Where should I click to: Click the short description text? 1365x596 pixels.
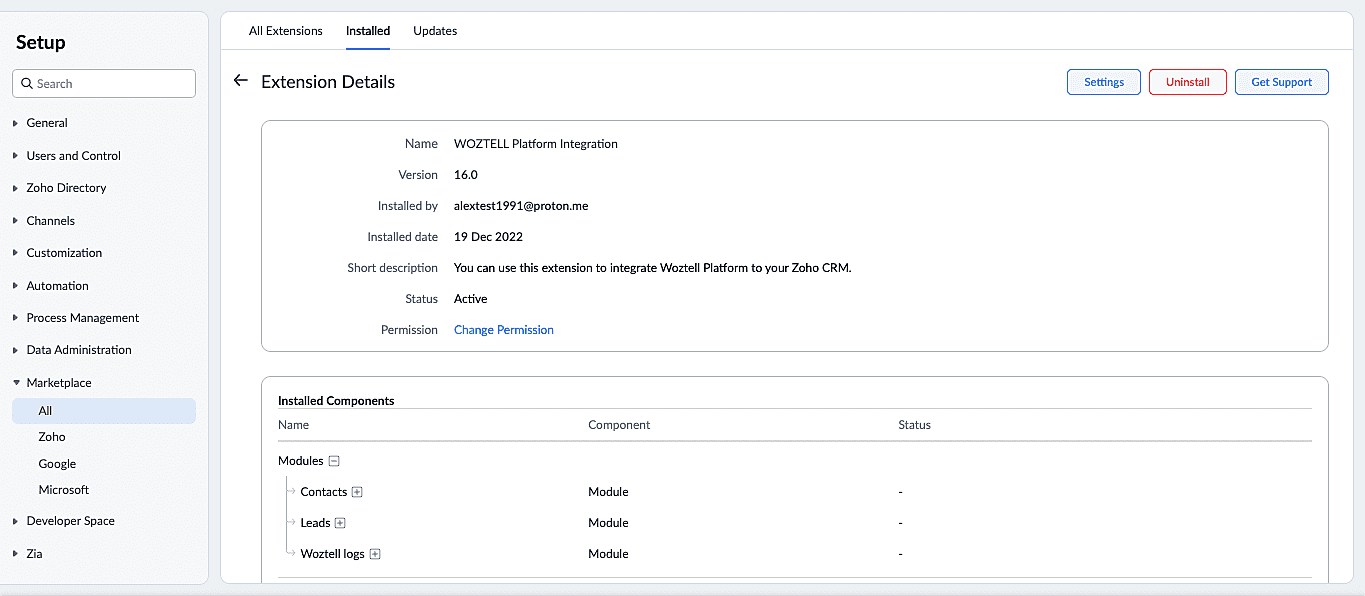pyautogui.click(x=653, y=268)
